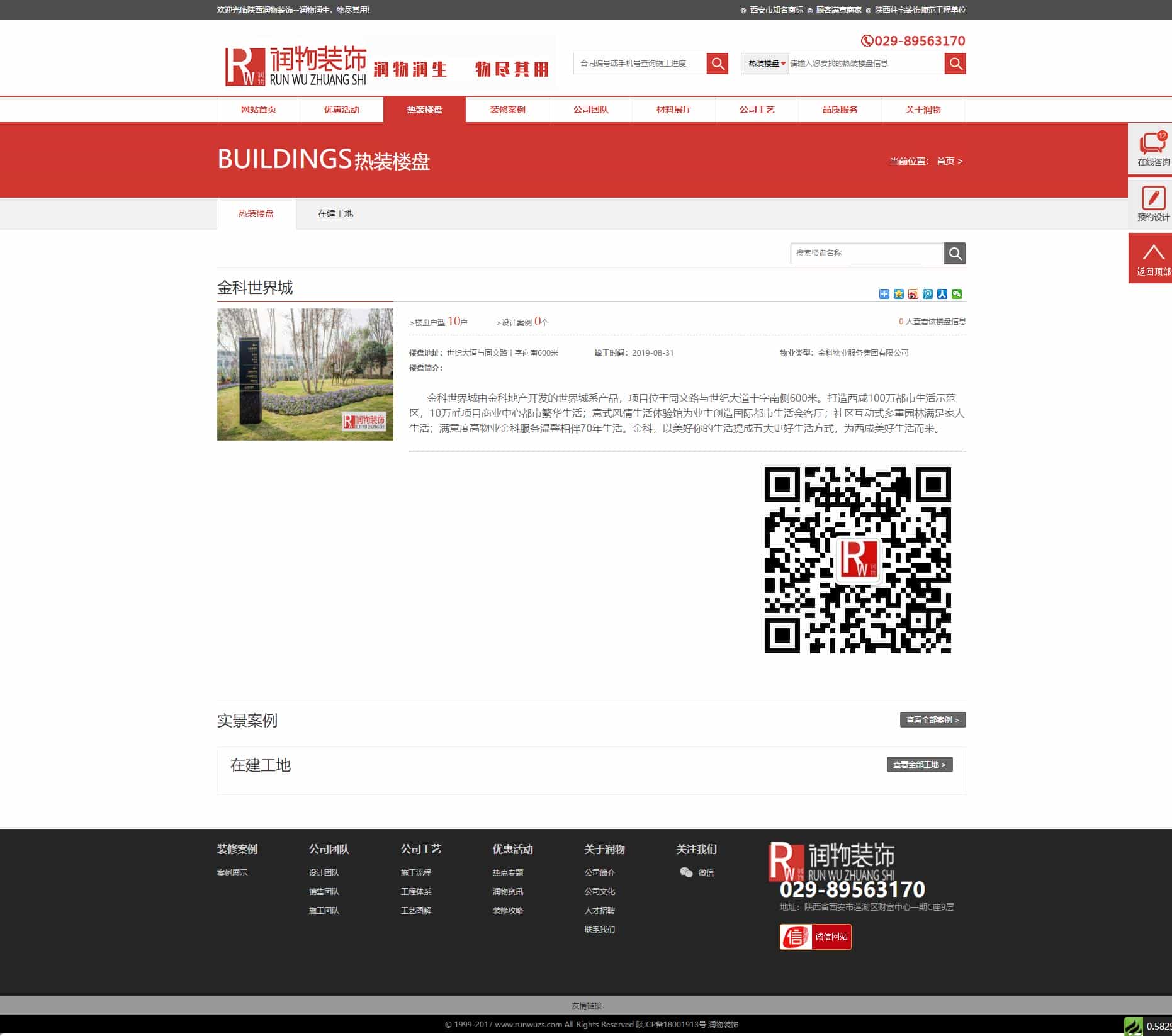Open 在线咨询 online chat icon

(x=1152, y=149)
